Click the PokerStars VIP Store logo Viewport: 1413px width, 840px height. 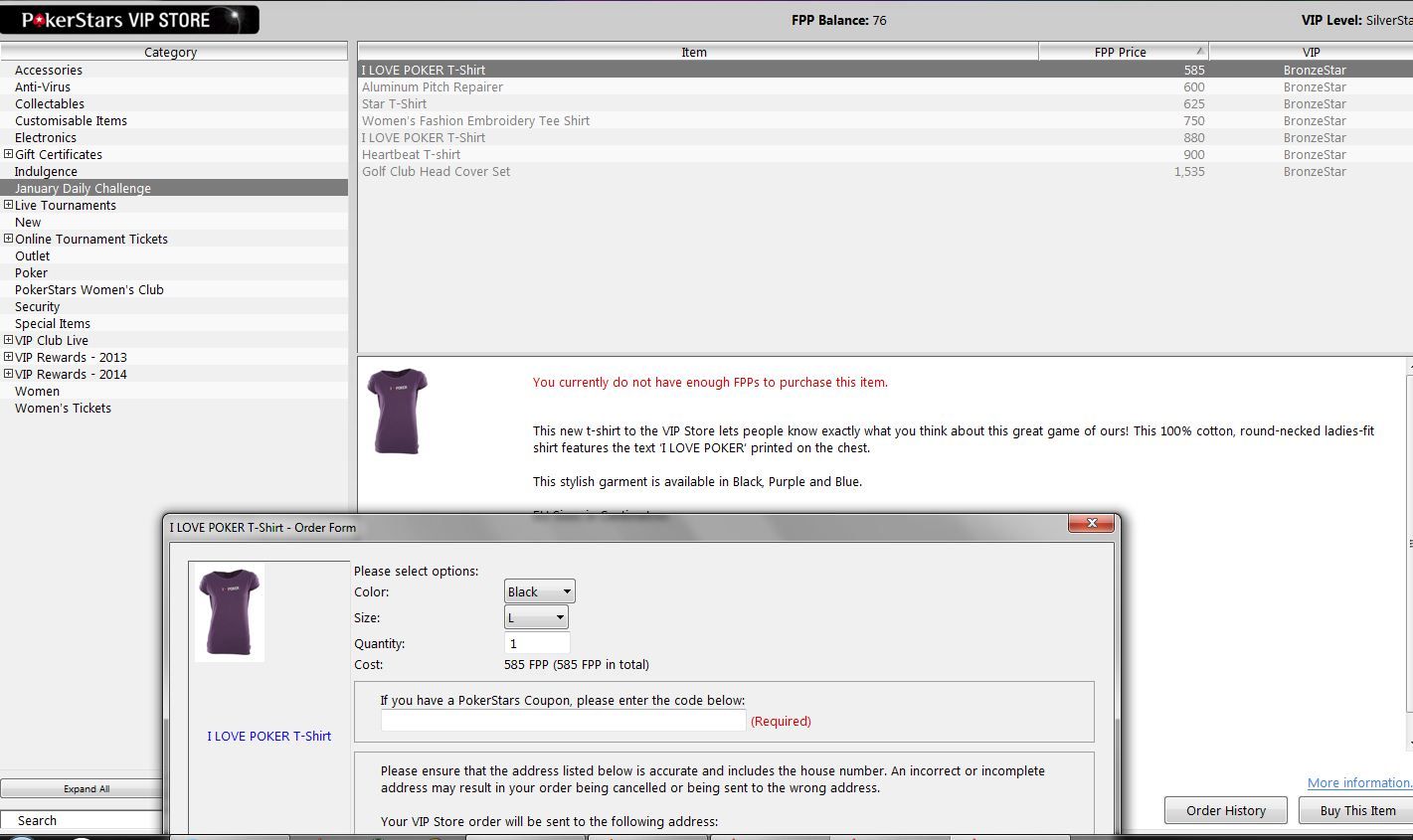(129, 20)
